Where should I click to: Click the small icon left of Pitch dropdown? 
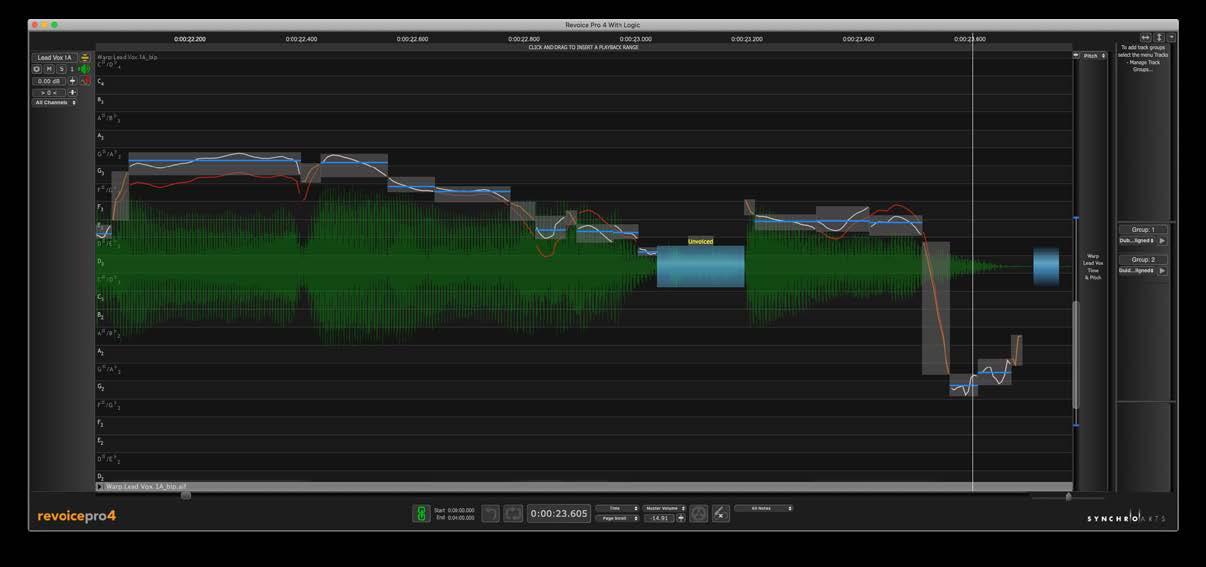tap(1076, 56)
